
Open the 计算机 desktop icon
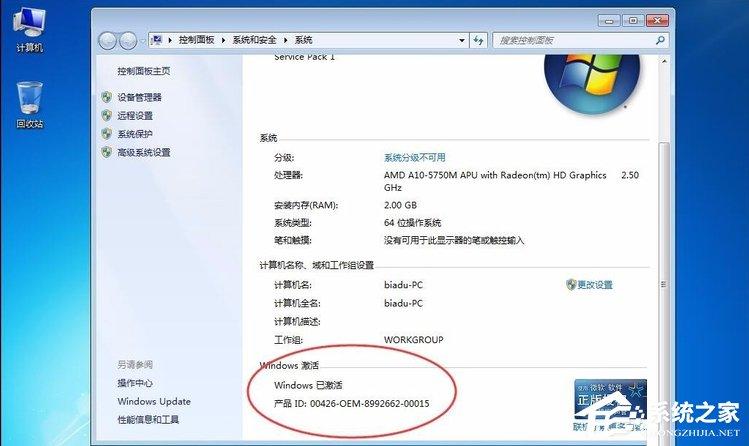[x=29, y=29]
